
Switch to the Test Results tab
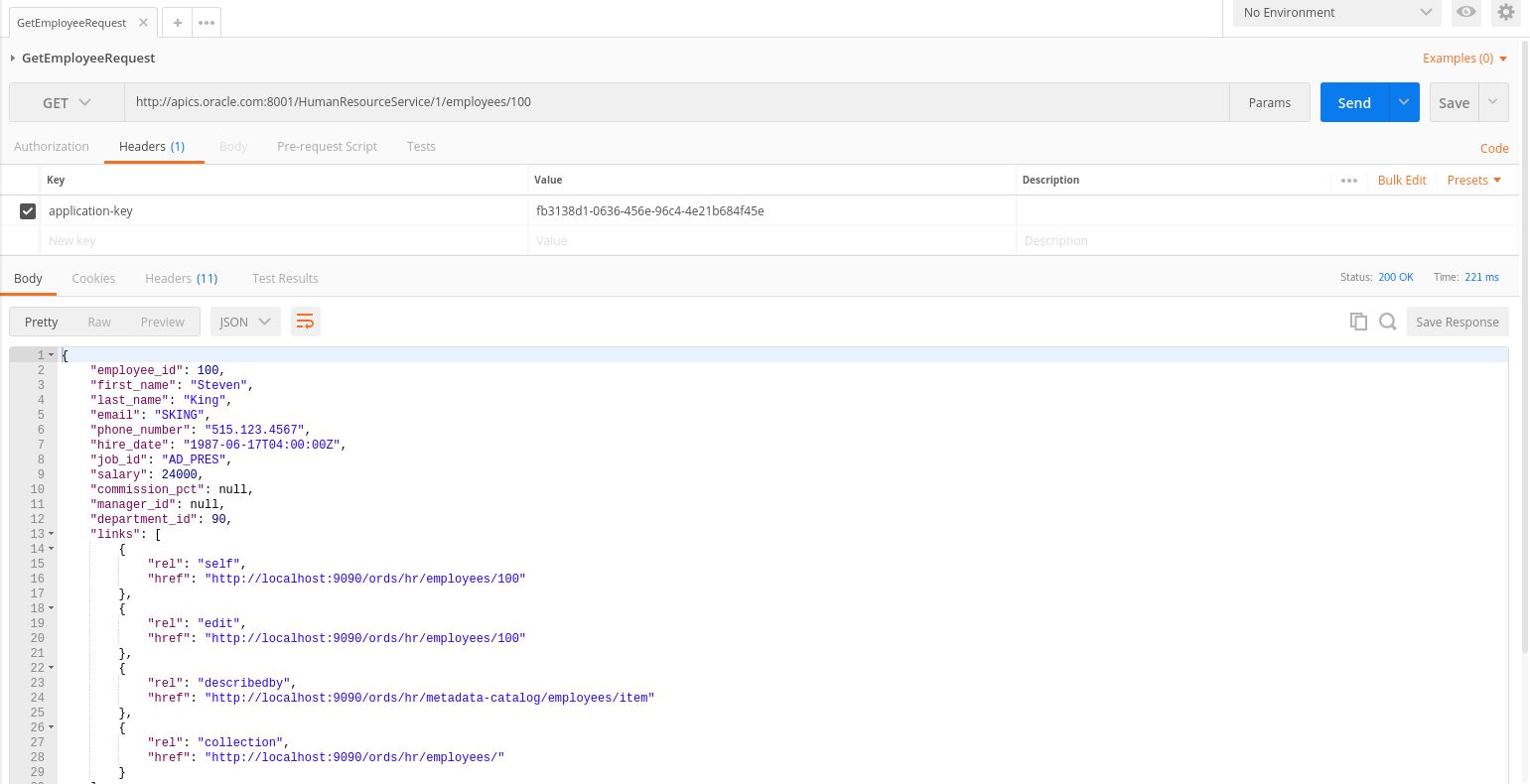click(285, 278)
